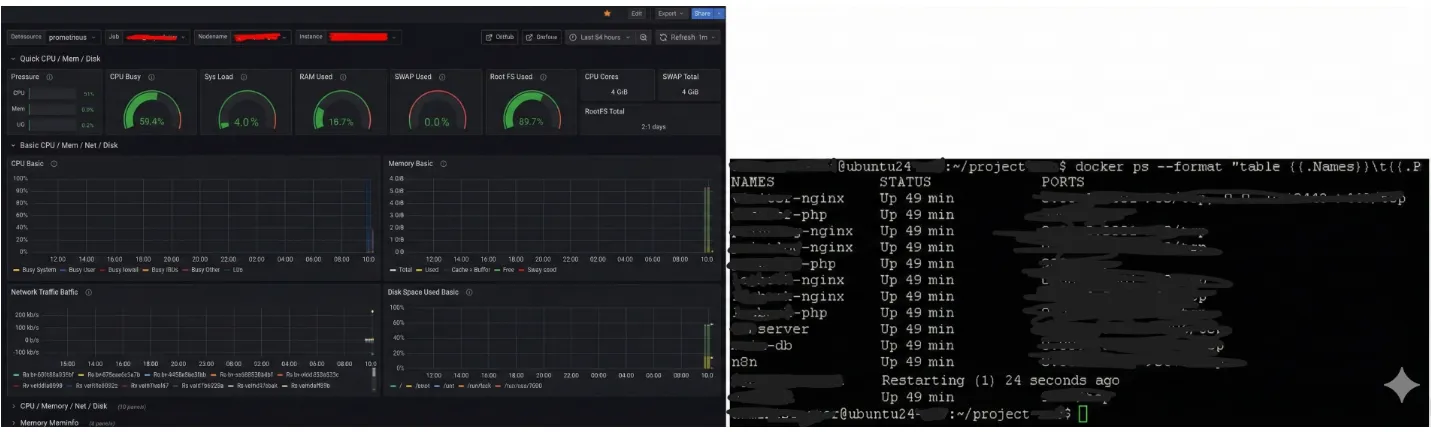The image size is (1431, 432).
Task: Click the n8n container row in terminal
Action: [x=987, y=362]
